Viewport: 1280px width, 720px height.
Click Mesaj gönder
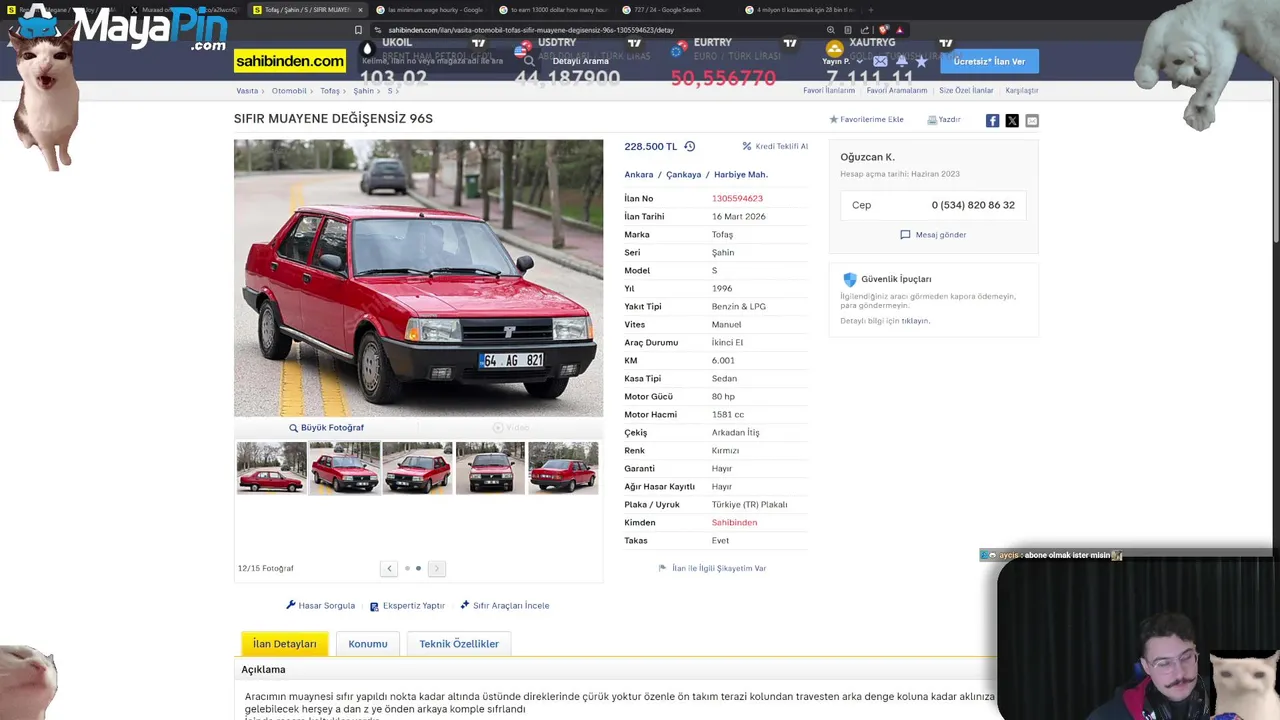(x=933, y=235)
